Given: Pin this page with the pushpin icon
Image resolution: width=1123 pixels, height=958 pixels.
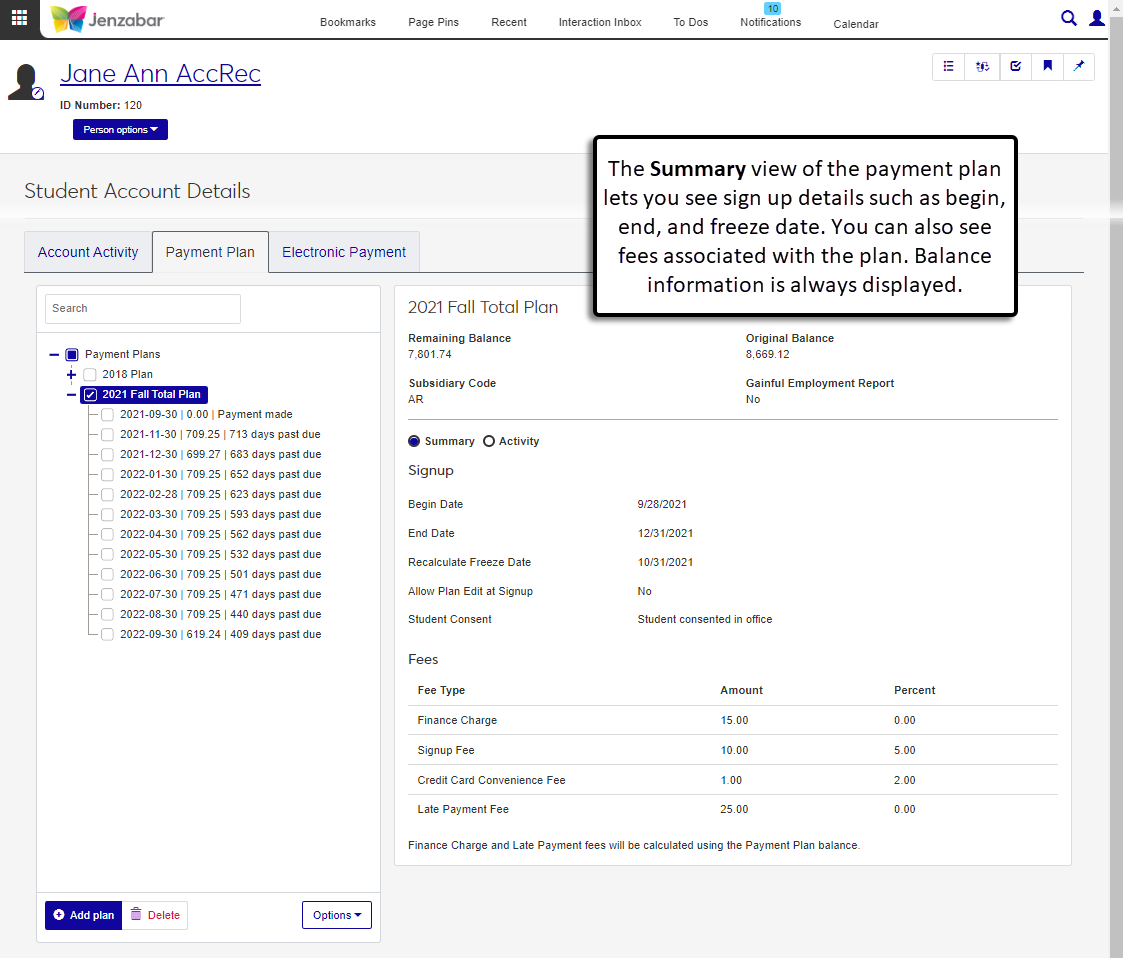Looking at the screenshot, I should tap(1079, 66).
